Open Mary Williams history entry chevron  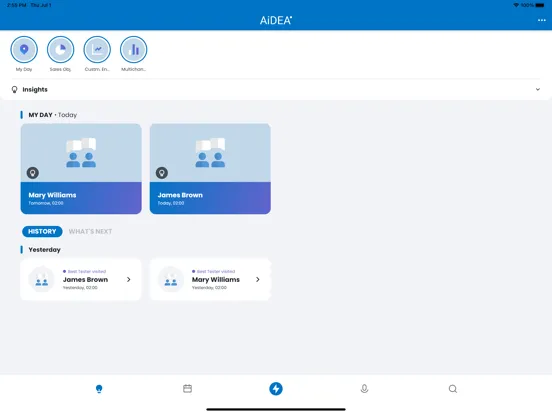pos(258,280)
